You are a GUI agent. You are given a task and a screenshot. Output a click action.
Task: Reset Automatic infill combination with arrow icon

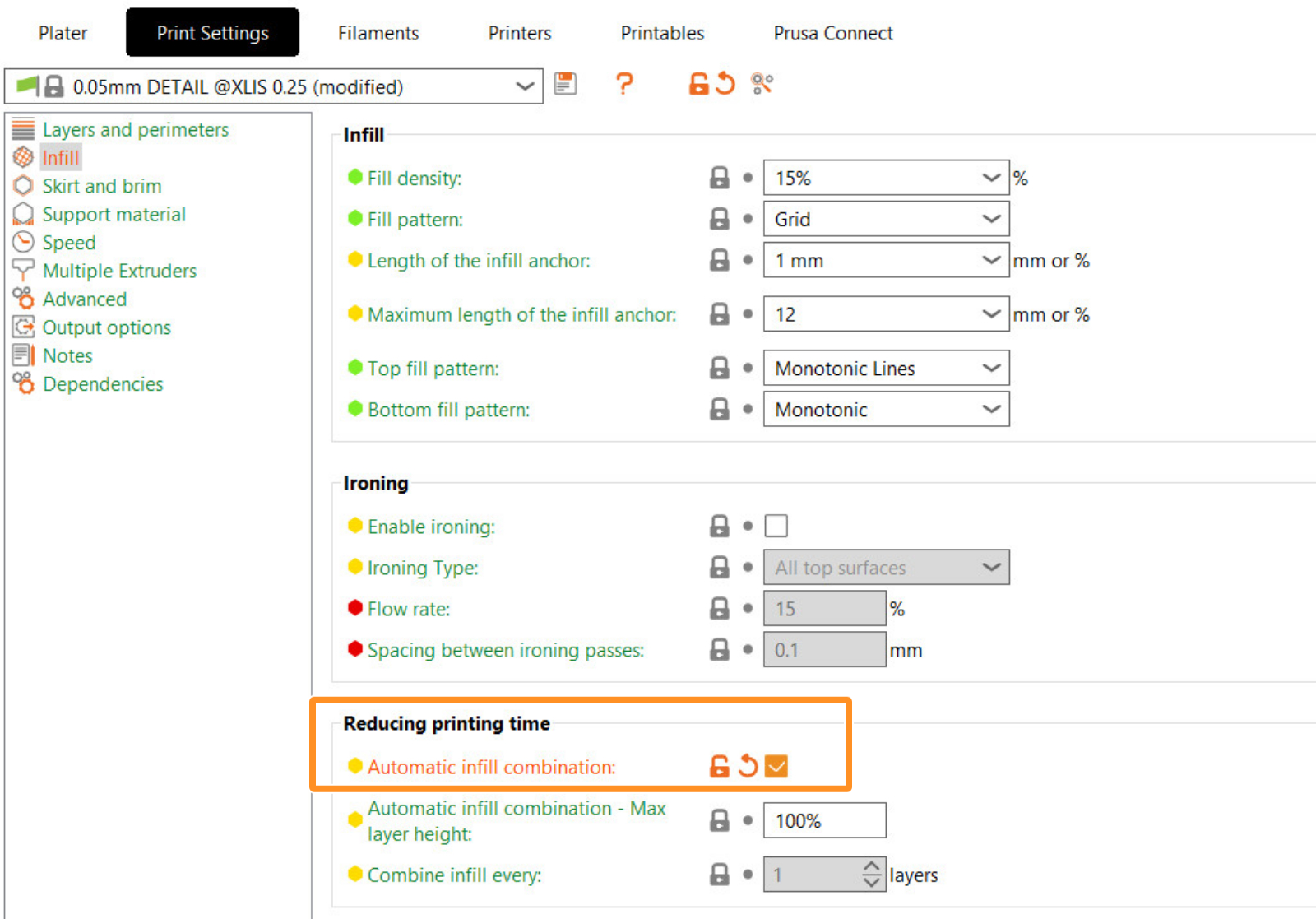(x=748, y=766)
